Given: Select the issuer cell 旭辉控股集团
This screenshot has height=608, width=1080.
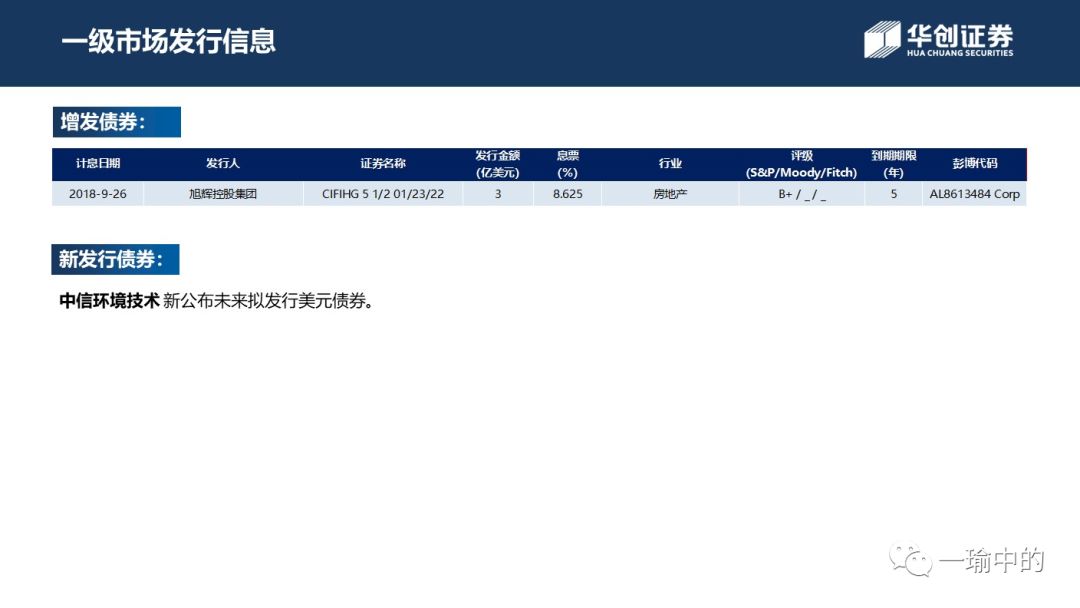Looking at the screenshot, I should [223, 194].
